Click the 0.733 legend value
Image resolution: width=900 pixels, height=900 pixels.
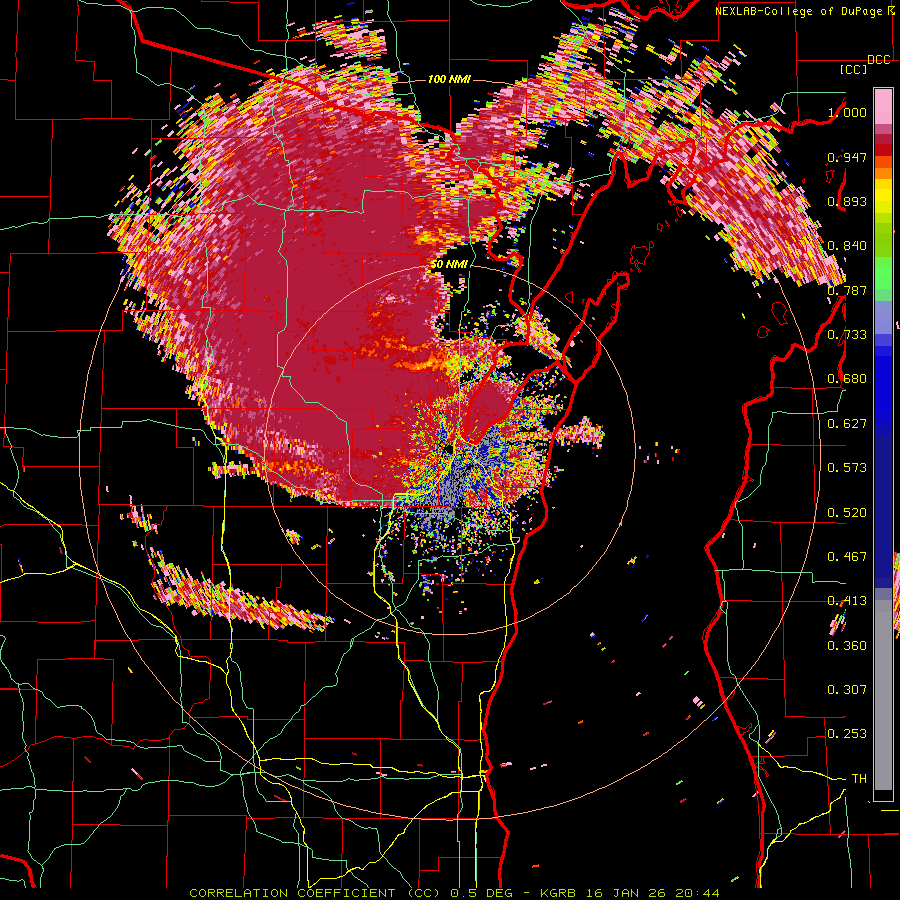[x=847, y=335]
